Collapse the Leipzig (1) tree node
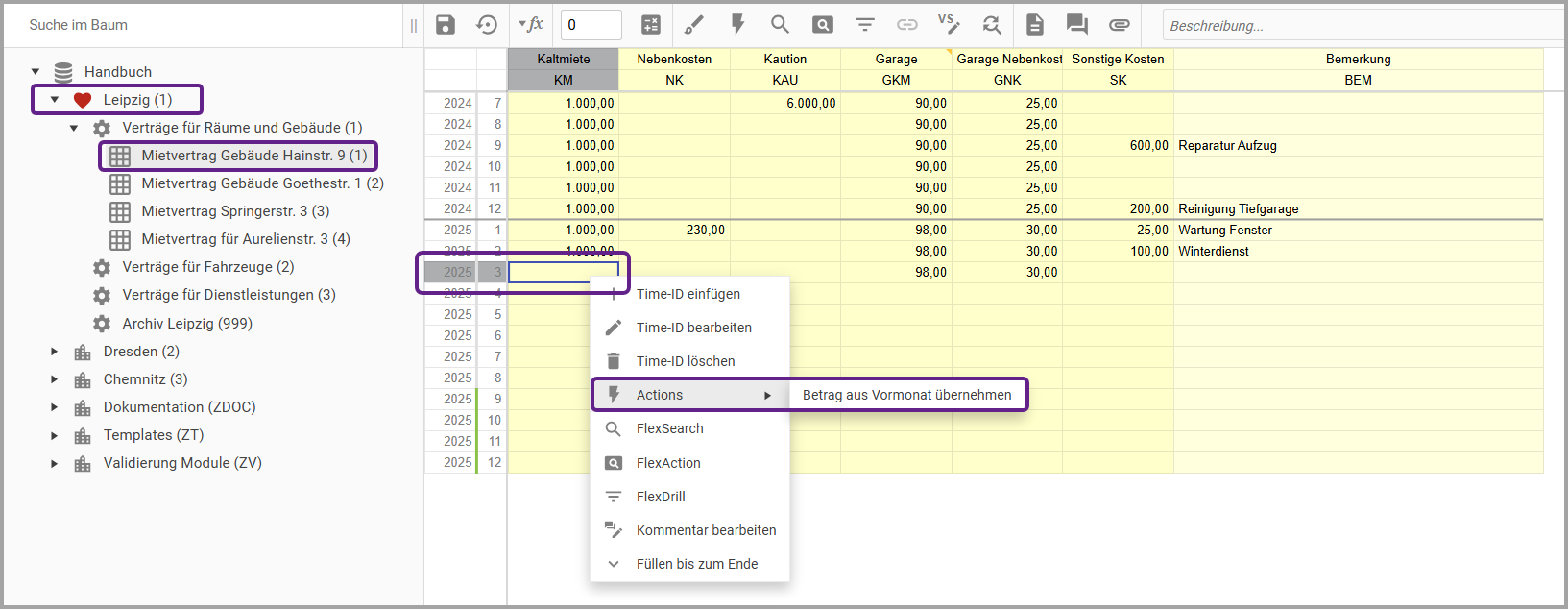The width and height of the screenshot is (1568, 609). pos(55,100)
